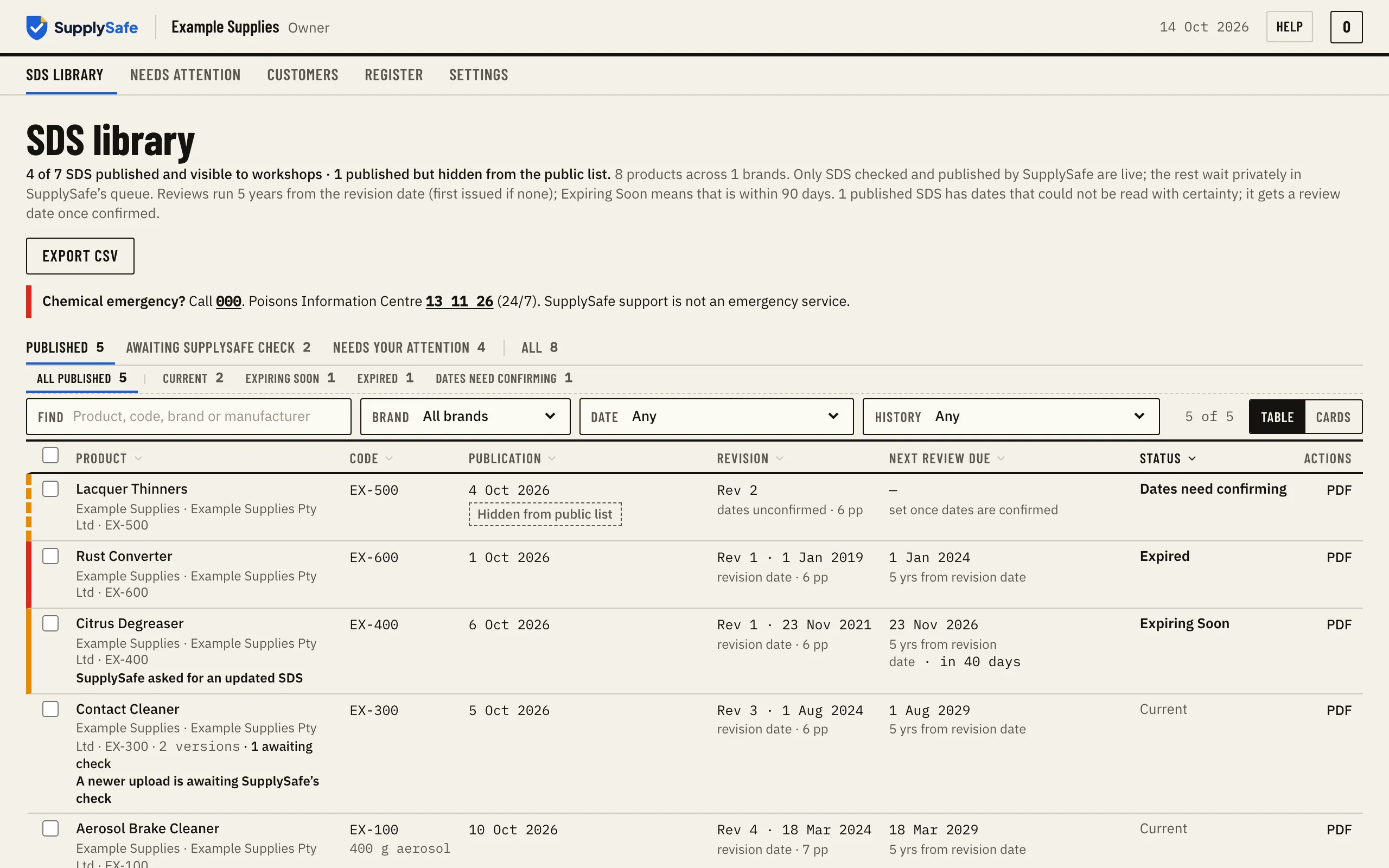
Task: Open the HELP button
Action: pyautogui.click(x=1289, y=27)
